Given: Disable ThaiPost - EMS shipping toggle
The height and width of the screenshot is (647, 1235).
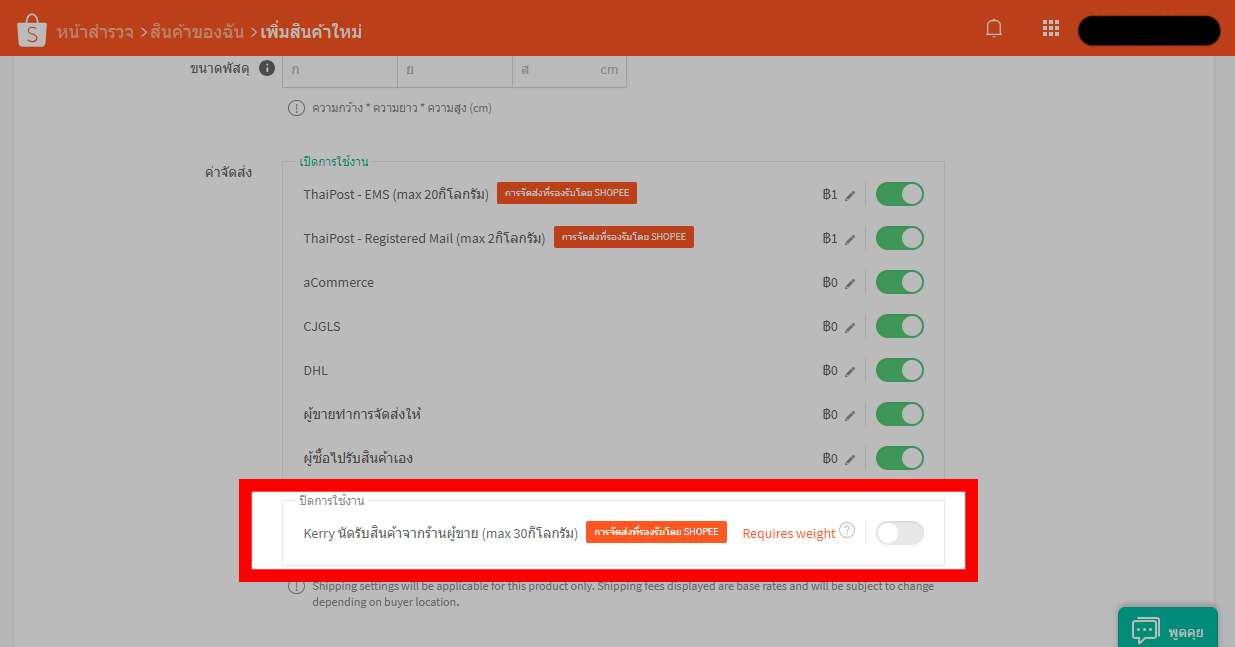Looking at the screenshot, I should (900, 194).
